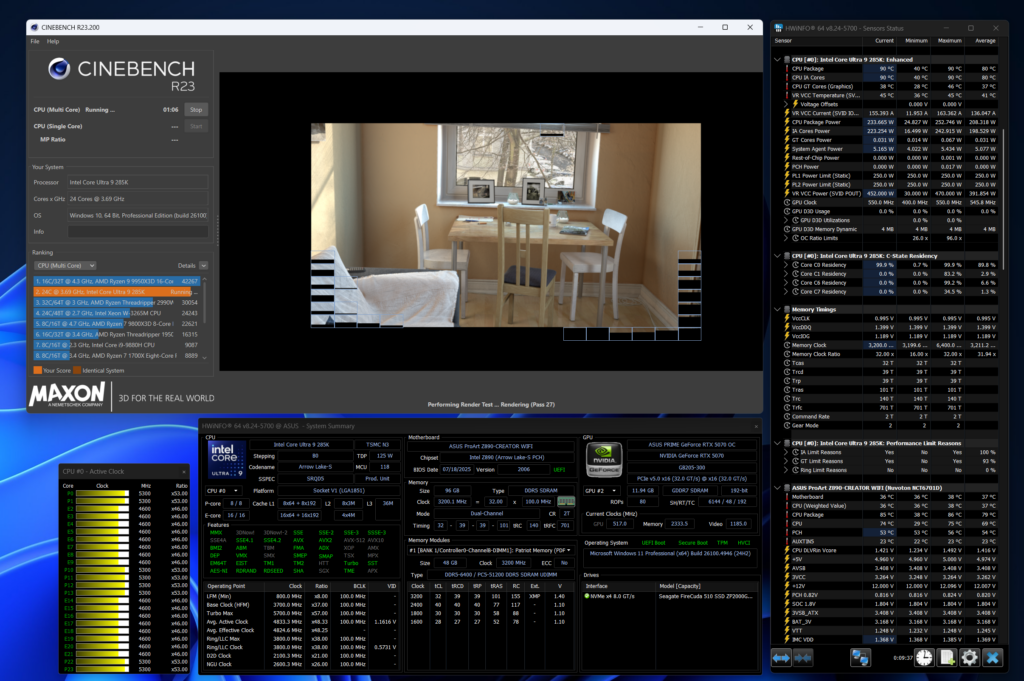Click the Cinebench sphere logo in the left panel

[x=59, y=69]
